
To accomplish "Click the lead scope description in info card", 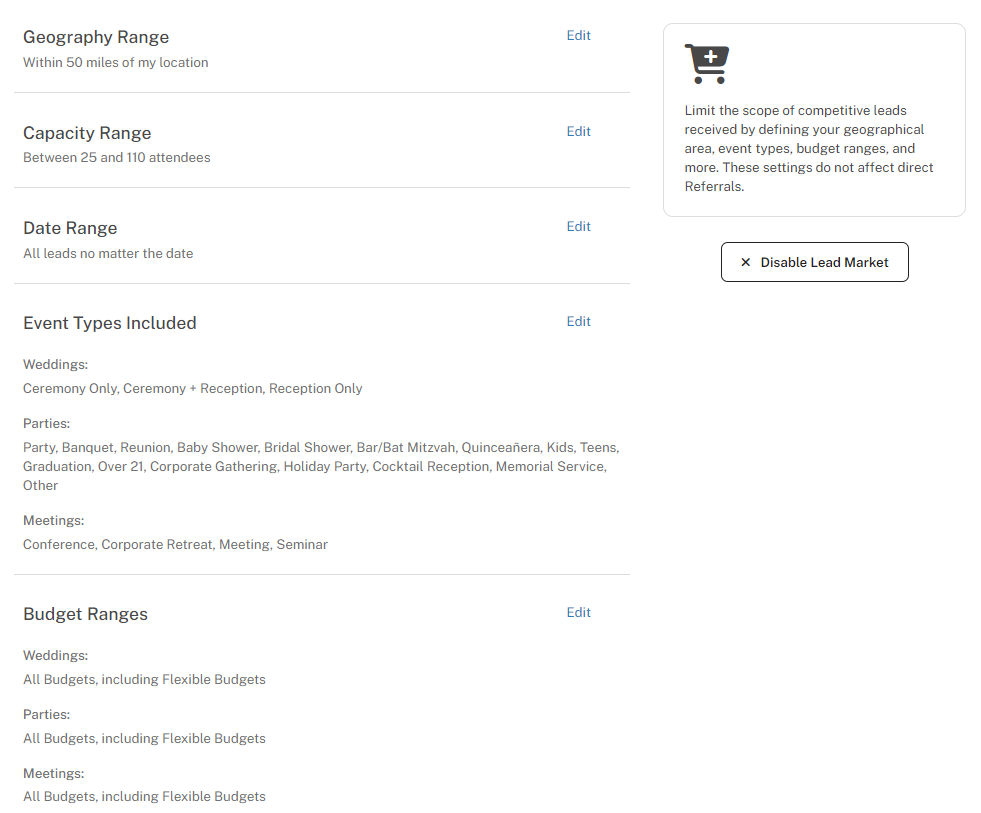I will point(809,149).
